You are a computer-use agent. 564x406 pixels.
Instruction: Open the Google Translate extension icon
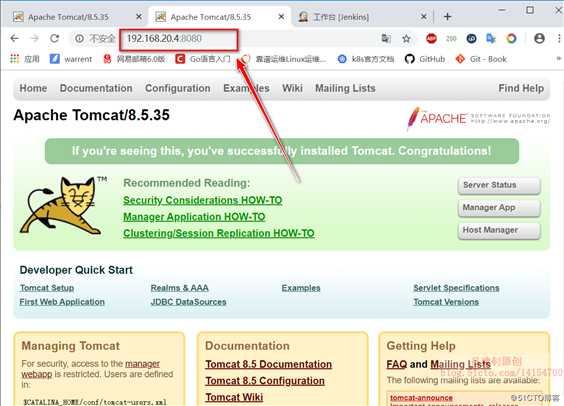[491, 38]
